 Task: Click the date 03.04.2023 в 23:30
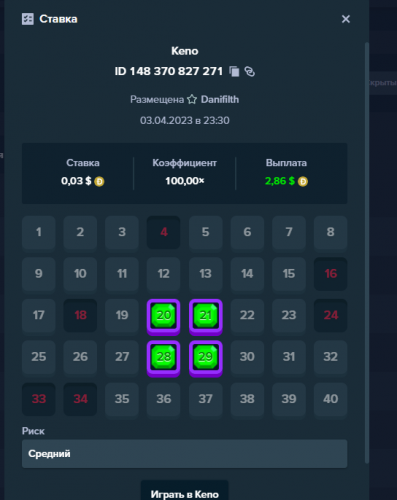[185, 120]
